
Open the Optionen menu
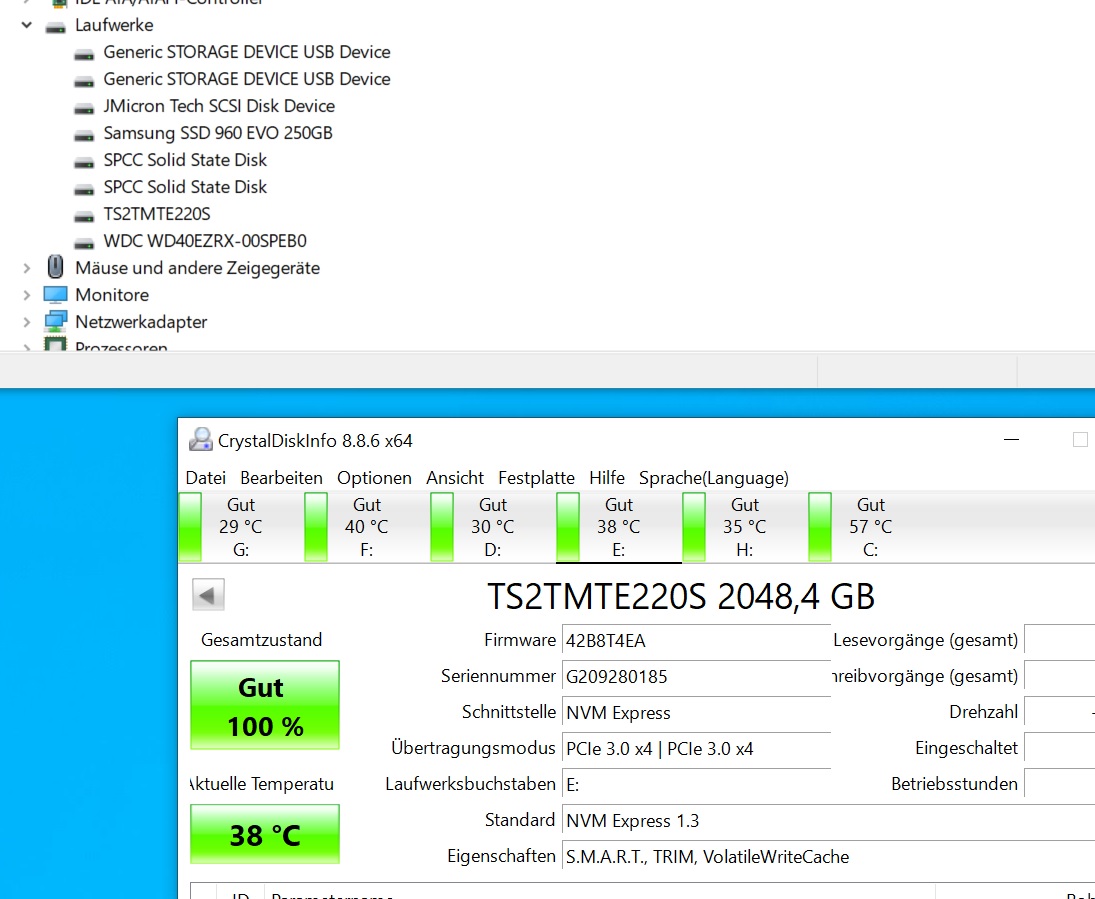click(x=374, y=478)
